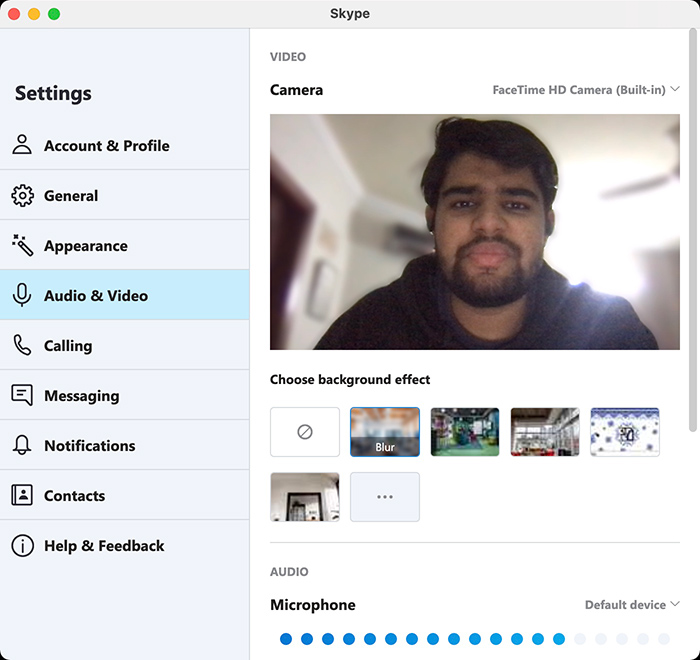Minimize Skype window with yellow button
Screen dimensions: 700x660
coord(34,14)
